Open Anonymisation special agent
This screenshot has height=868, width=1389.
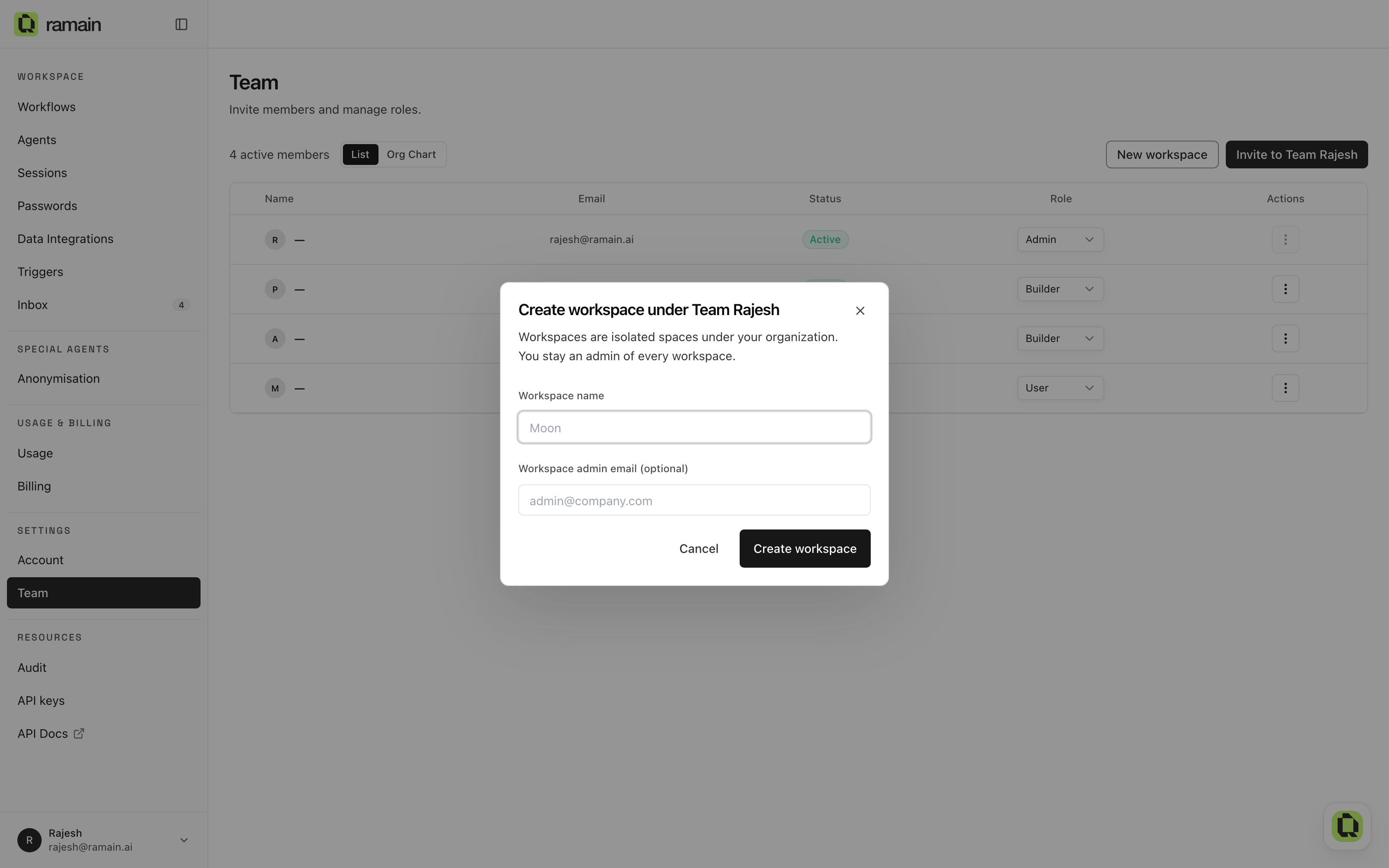pyautogui.click(x=103, y=378)
